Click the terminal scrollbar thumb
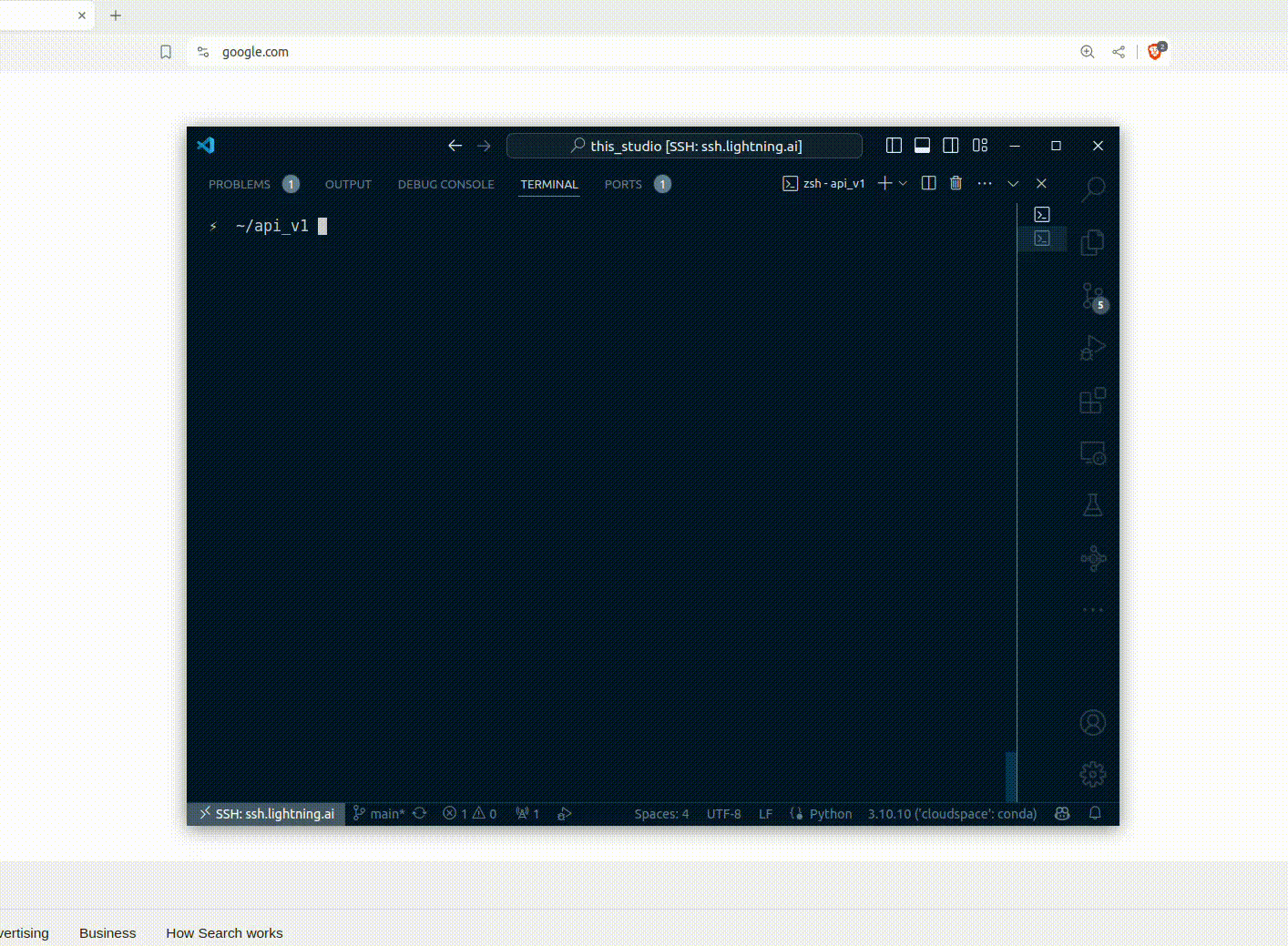Viewport: 1288px width, 946px height. click(1011, 777)
